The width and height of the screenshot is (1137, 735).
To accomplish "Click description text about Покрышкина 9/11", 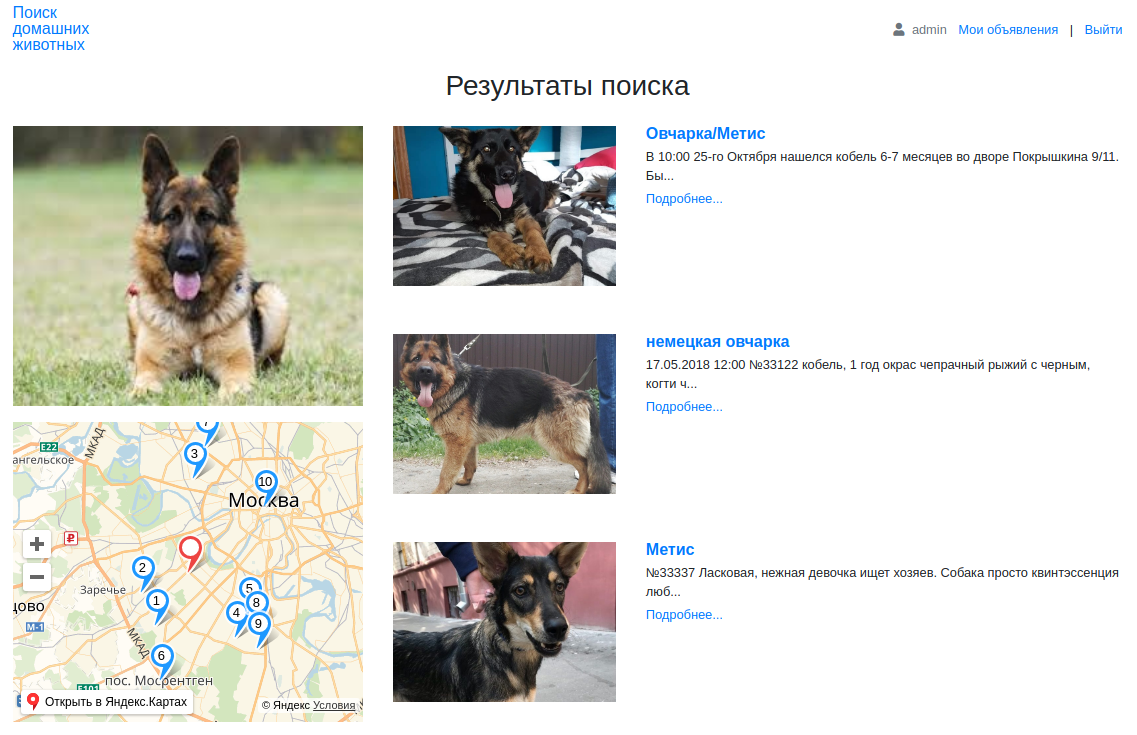I will (x=882, y=166).
